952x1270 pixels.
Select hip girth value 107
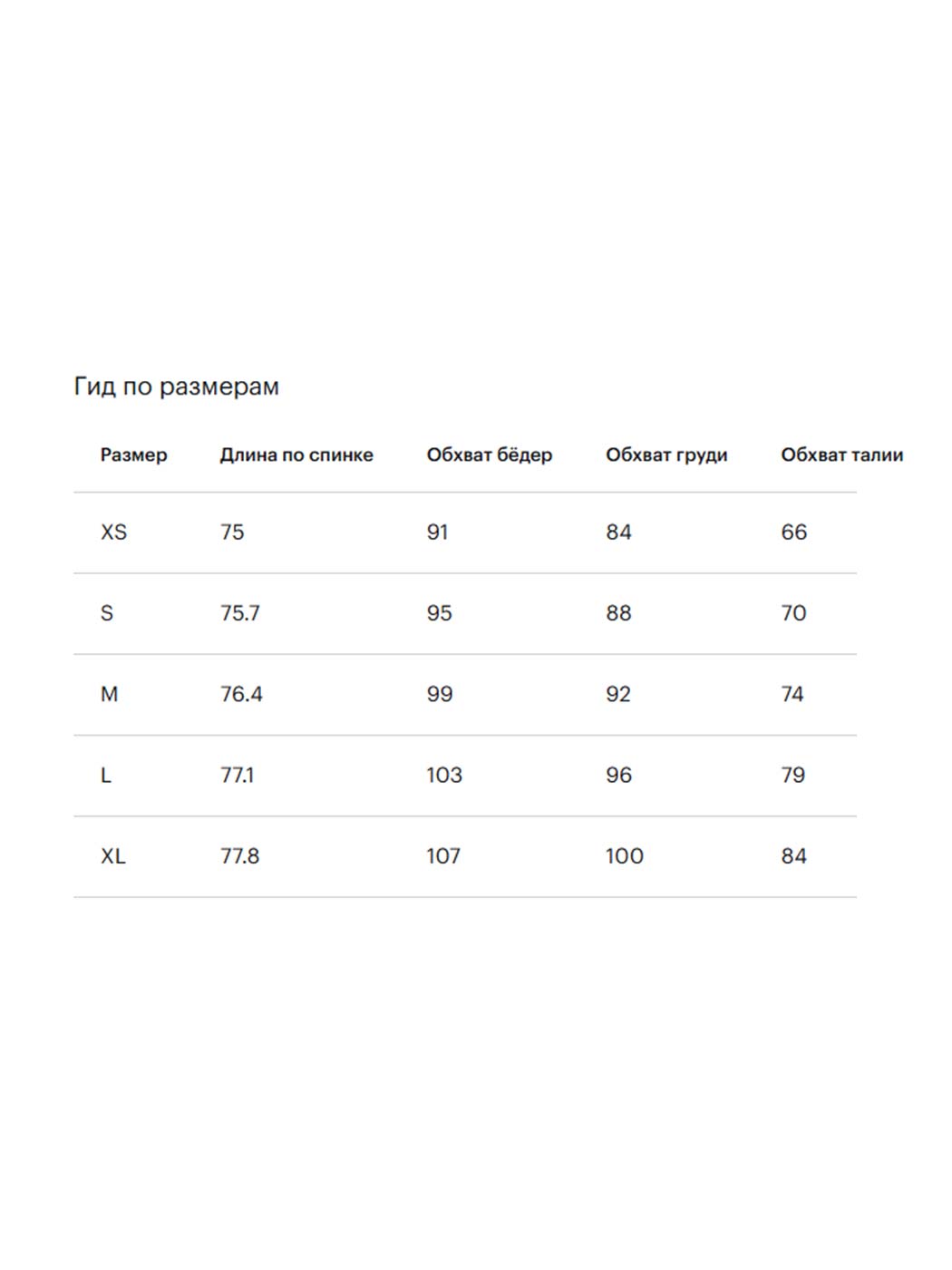pos(443,856)
